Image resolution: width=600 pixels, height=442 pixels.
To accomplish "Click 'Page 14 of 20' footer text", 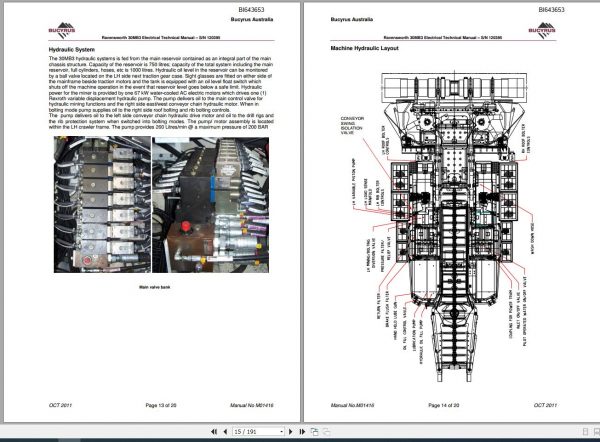I will click(x=443, y=405).
